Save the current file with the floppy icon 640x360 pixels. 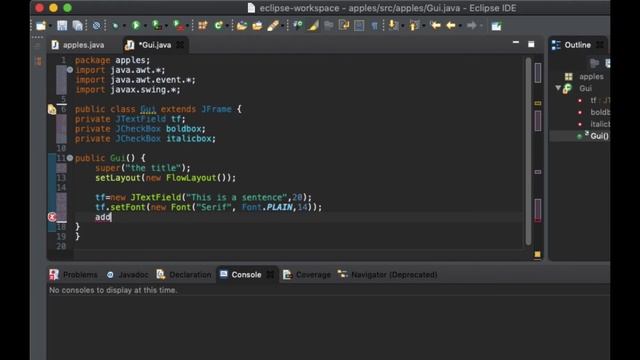click(62, 26)
